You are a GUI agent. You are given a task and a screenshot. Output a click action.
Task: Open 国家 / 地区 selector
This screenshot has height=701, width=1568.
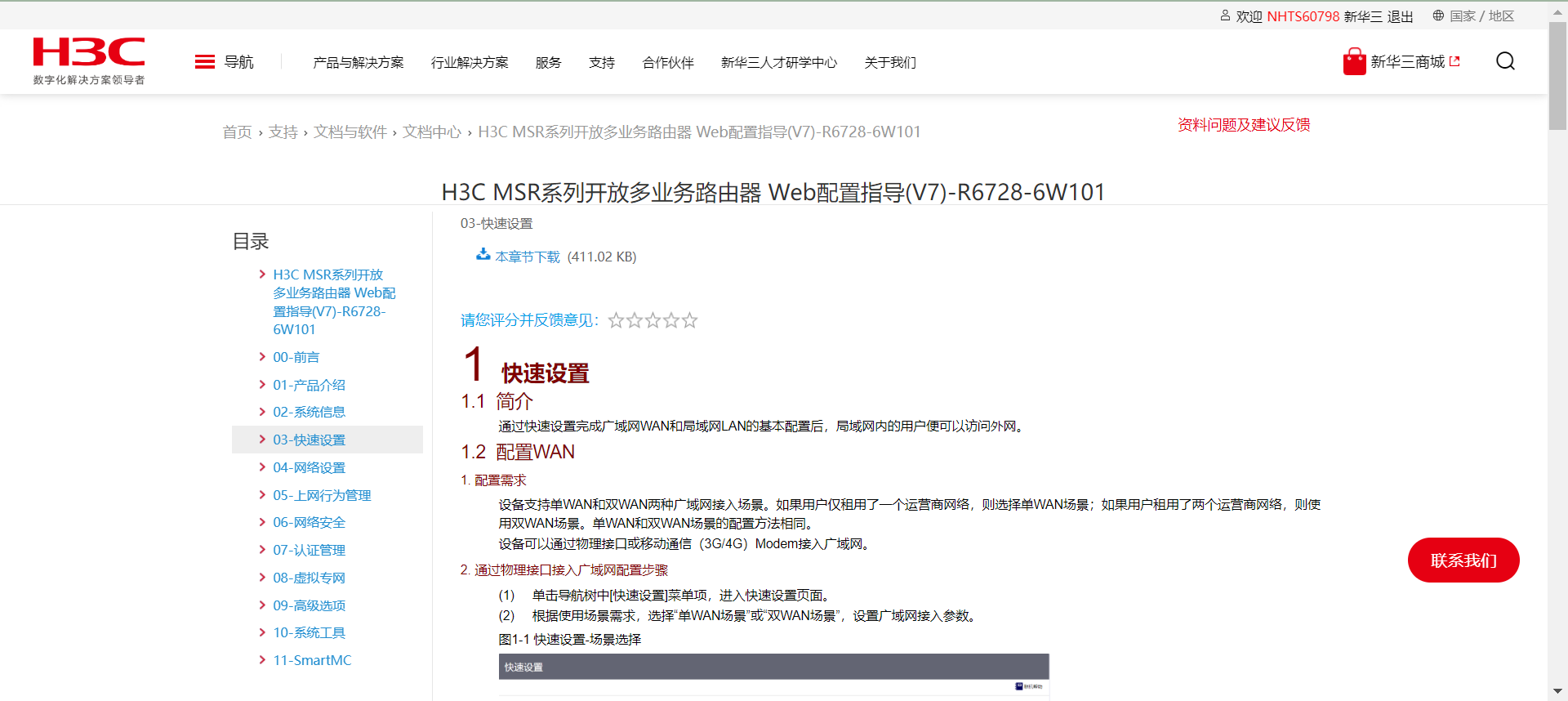pos(1482,16)
